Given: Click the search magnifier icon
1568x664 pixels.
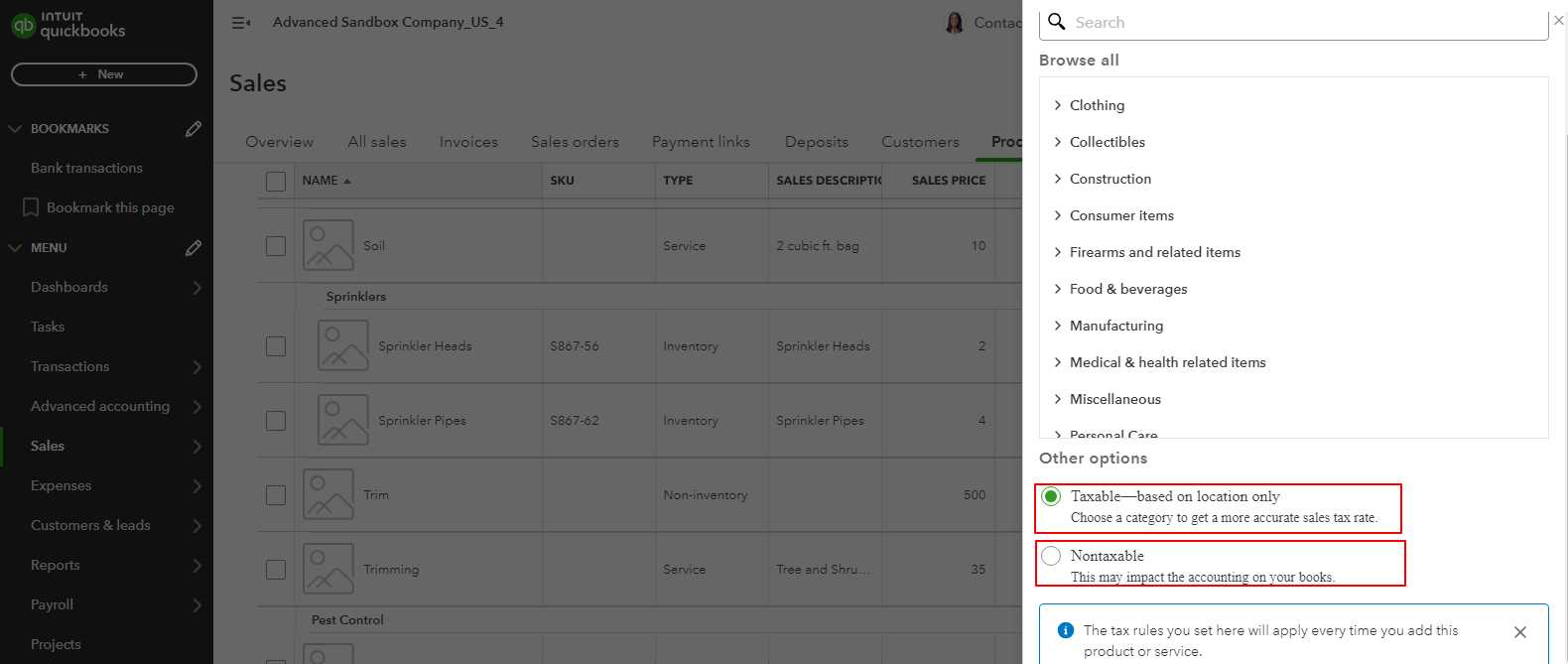Looking at the screenshot, I should (x=1057, y=22).
